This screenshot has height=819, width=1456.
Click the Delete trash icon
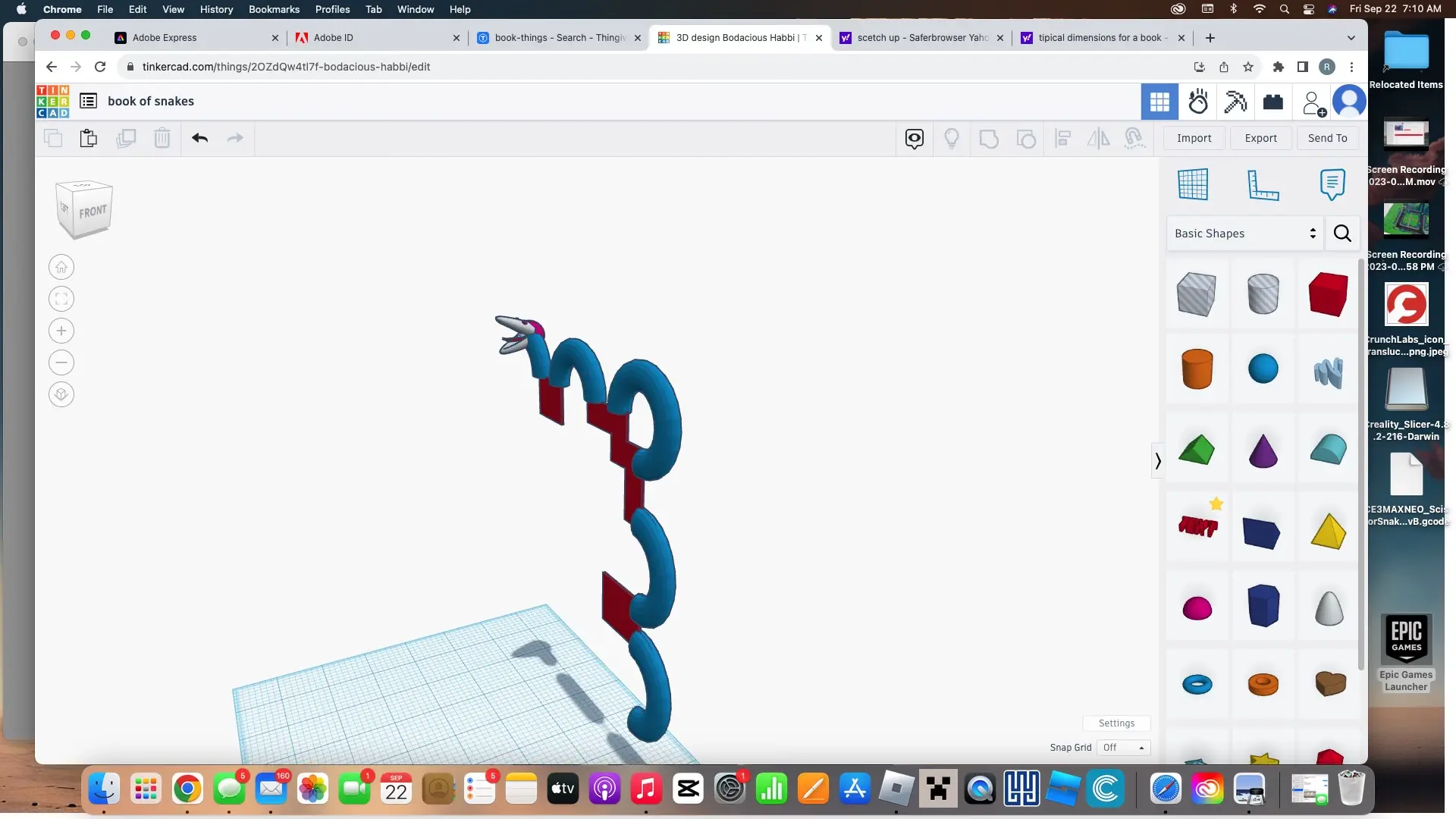click(x=162, y=138)
